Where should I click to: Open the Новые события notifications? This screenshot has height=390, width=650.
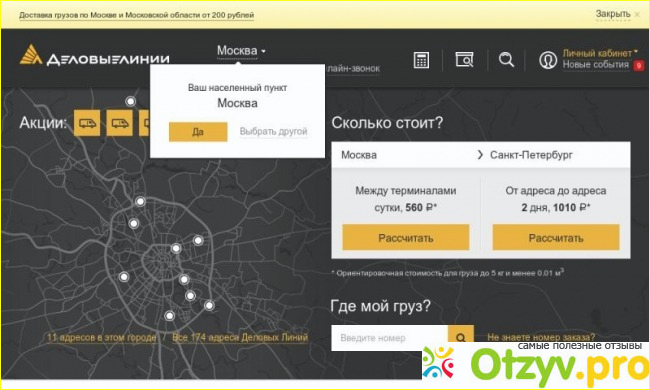pyautogui.click(x=596, y=65)
